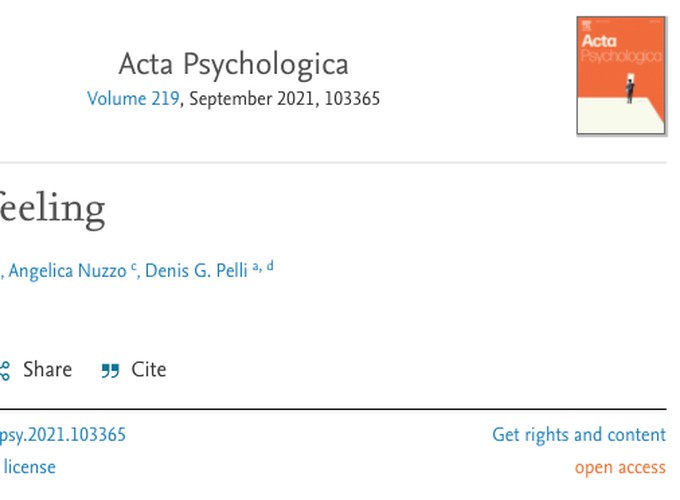Open the Cite text button

coord(149,369)
